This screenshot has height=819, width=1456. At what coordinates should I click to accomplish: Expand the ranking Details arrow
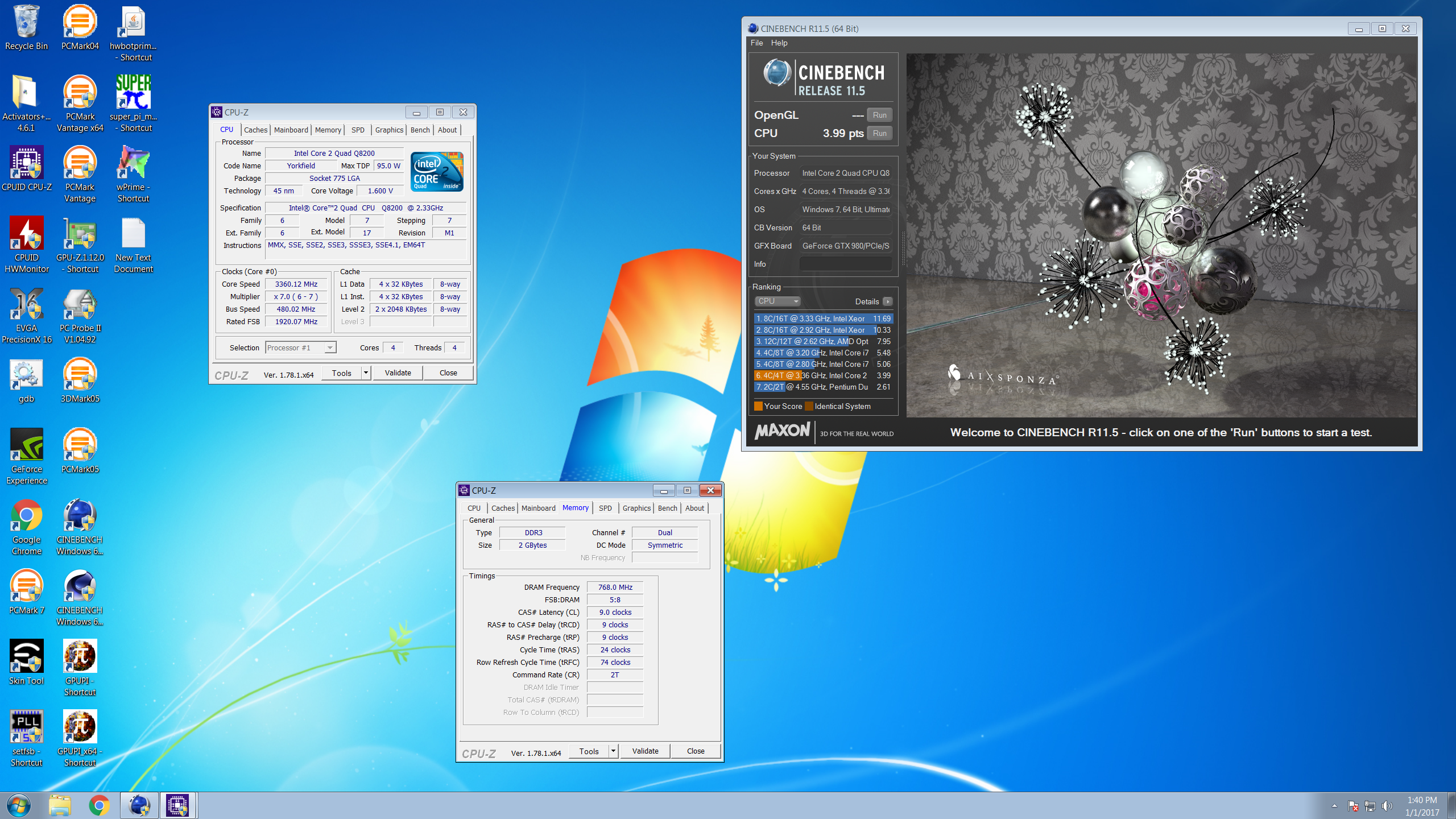click(888, 301)
